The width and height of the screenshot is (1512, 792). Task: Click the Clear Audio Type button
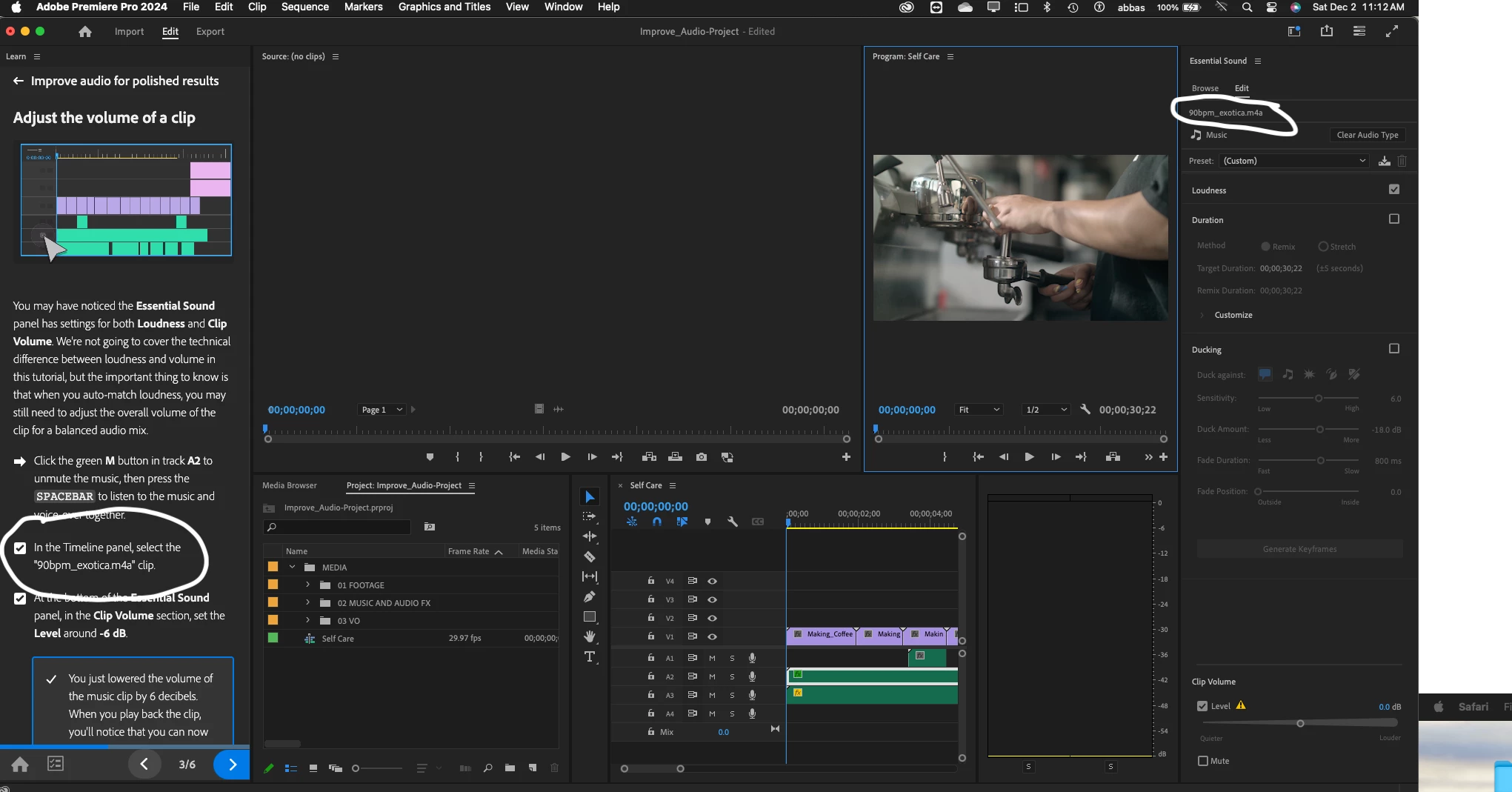coord(1368,135)
